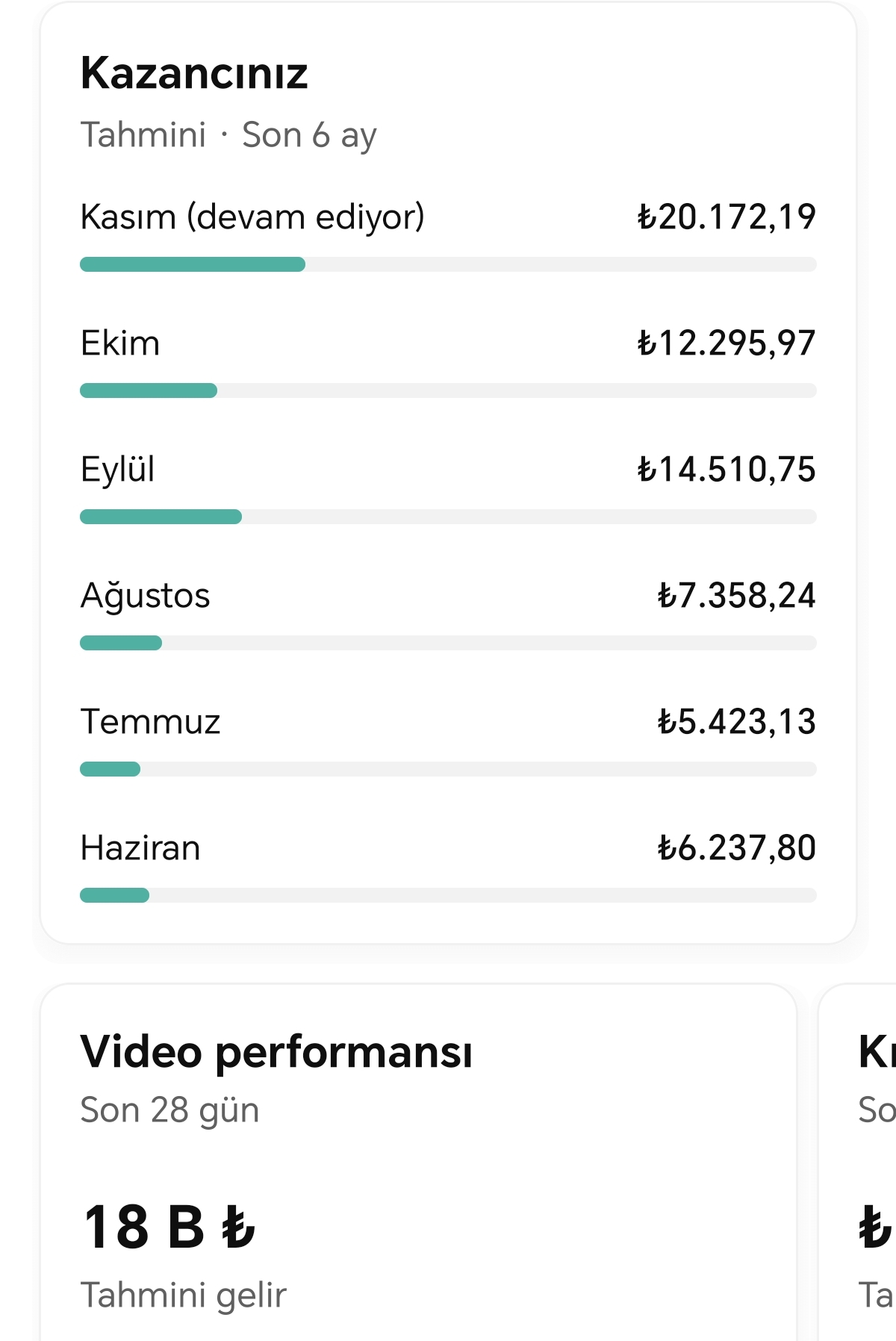
Task: Tap the Eylül progress bar
Action: coord(448,517)
